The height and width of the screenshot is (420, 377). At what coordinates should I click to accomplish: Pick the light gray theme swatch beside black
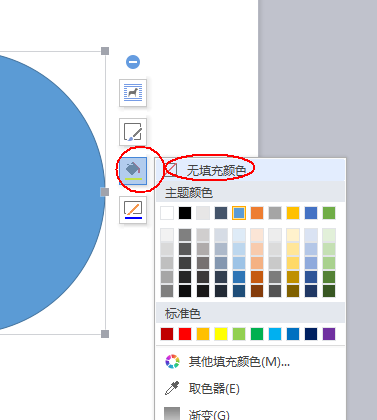coord(203,213)
